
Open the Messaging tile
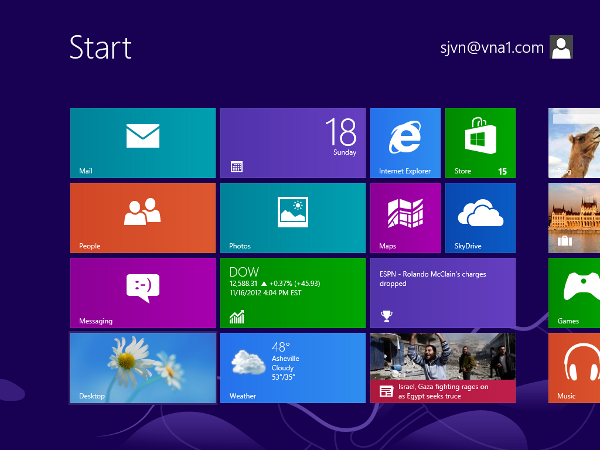[x=143, y=293]
